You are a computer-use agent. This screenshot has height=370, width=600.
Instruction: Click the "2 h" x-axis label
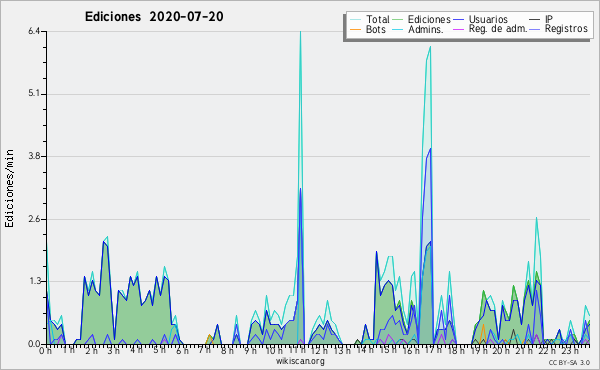click(91, 350)
